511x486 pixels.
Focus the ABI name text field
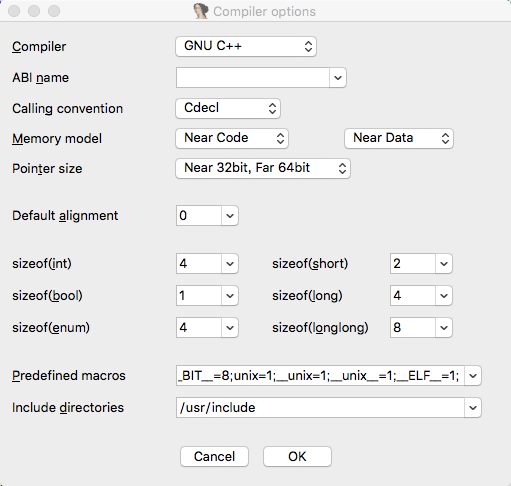253,78
